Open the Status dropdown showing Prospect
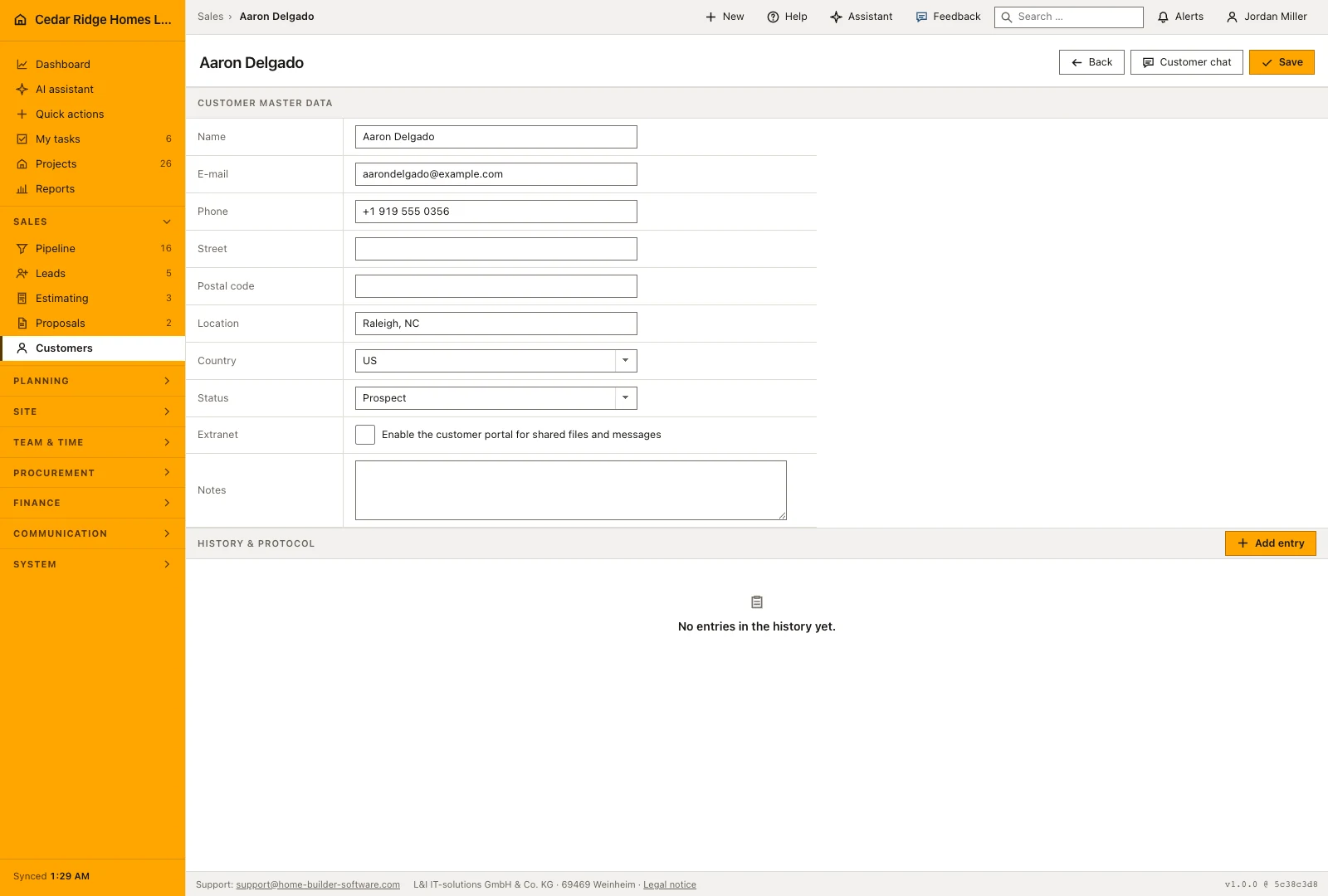 (x=496, y=398)
